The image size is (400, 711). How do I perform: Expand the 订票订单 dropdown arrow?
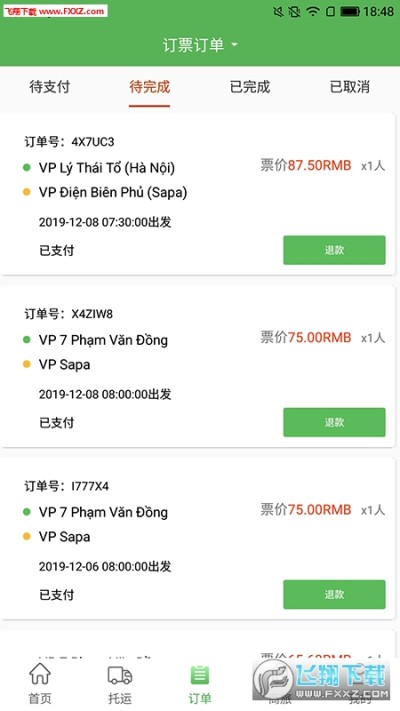point(234,44)
